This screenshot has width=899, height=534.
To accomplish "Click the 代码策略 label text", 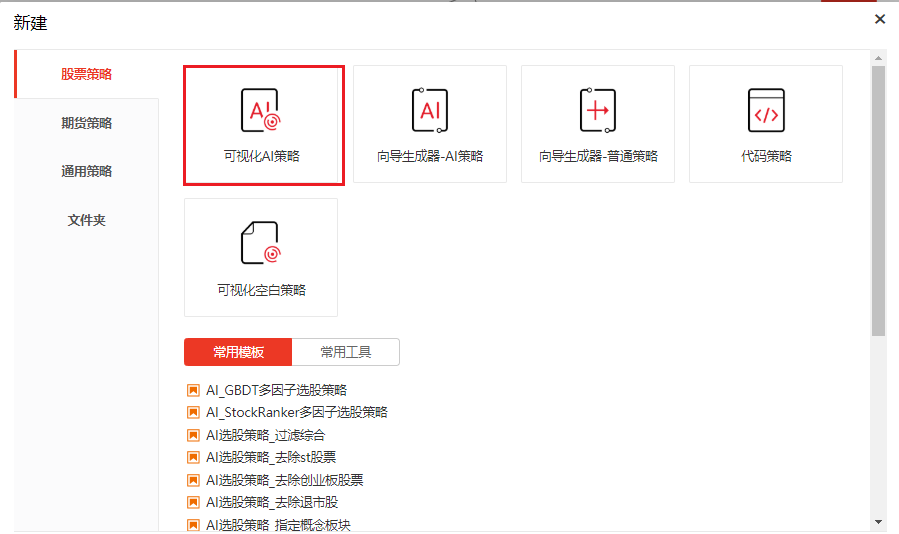I will [x=766, y=156].
